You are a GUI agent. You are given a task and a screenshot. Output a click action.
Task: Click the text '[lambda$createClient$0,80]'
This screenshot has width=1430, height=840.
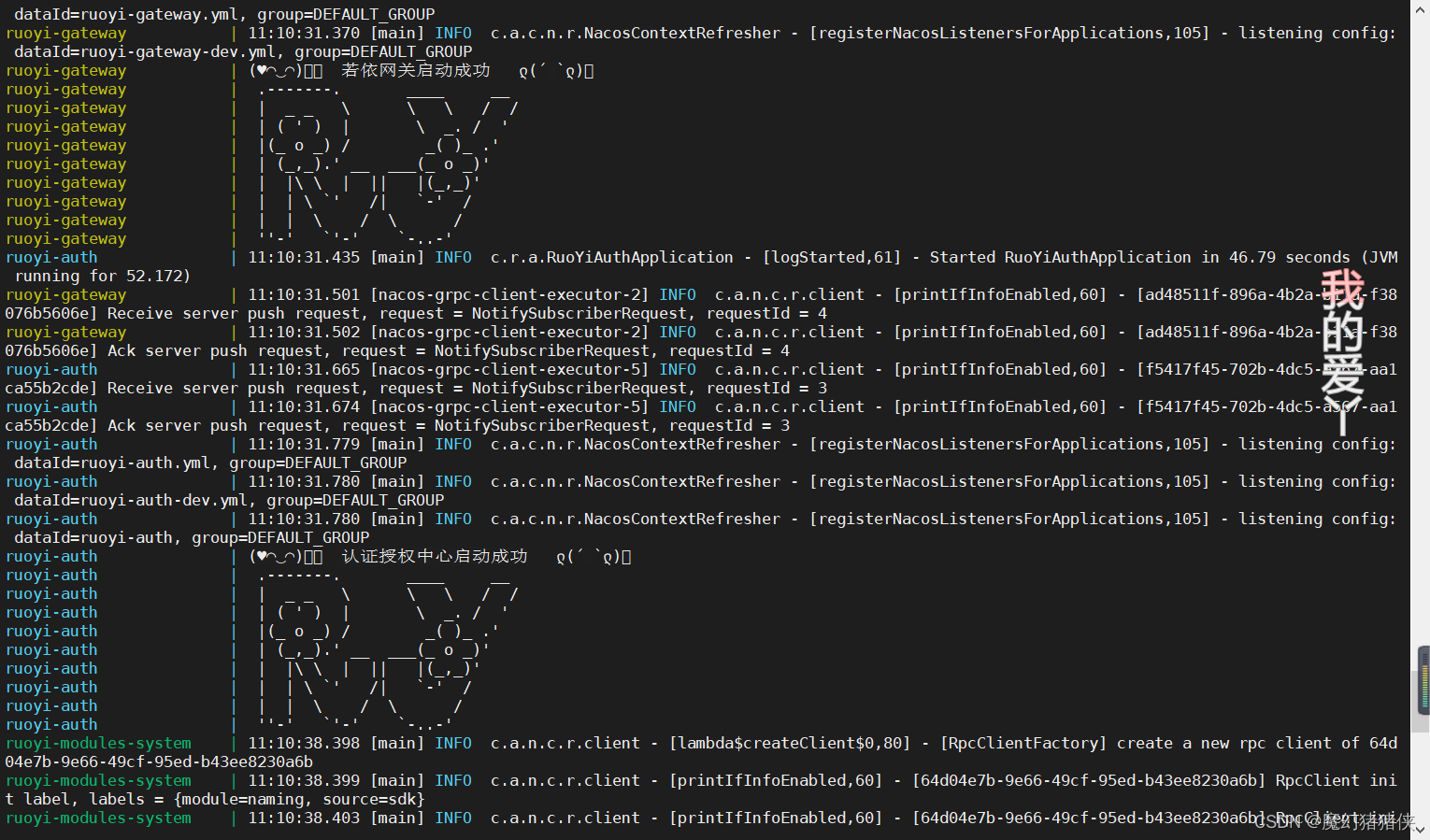[790, 743]
